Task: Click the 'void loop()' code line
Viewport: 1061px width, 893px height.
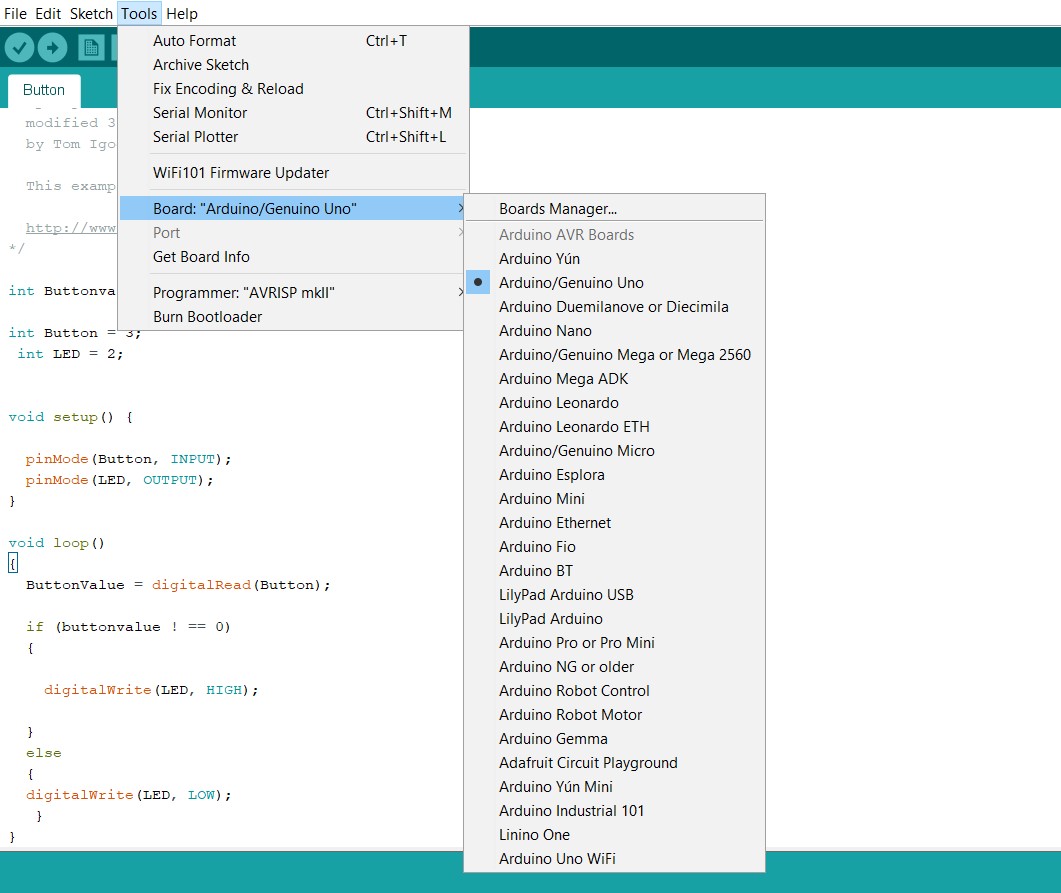Action: click(x=57, y=543)
